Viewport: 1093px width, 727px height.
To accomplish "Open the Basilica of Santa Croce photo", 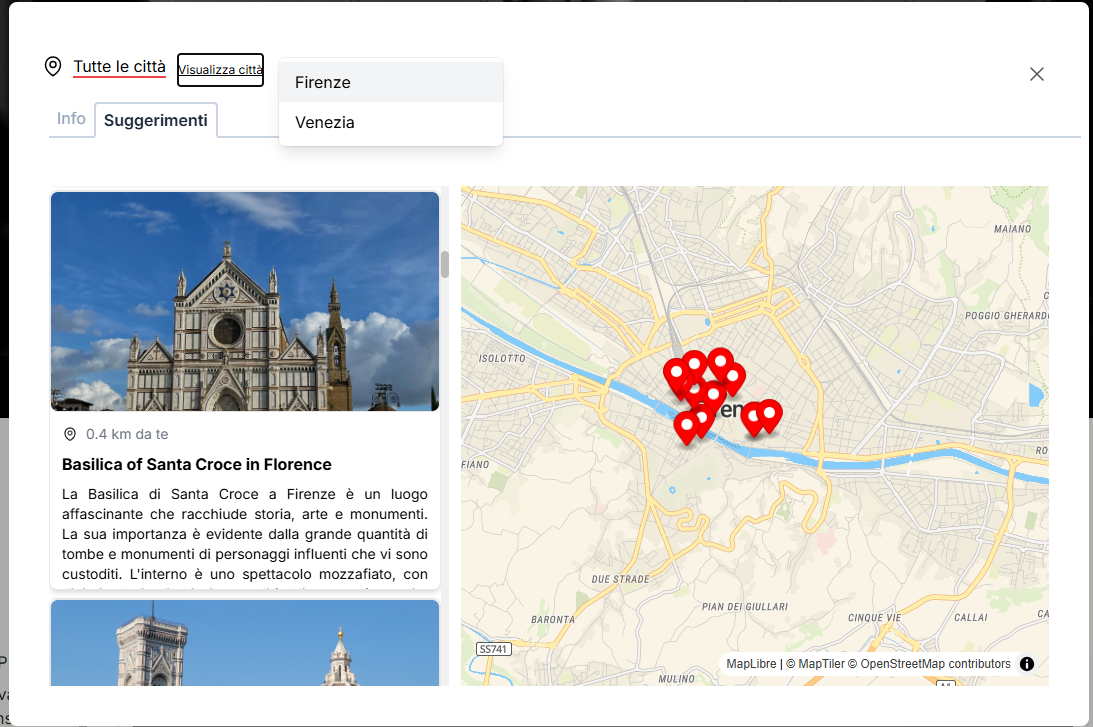I will [x=245, y=301].
